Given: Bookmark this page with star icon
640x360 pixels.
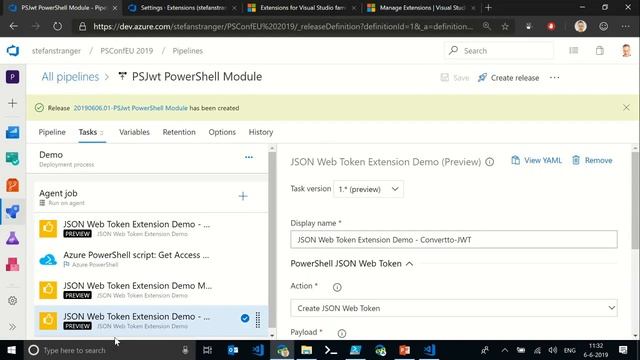Looking at the screenshot, I should (x=505, y=27).
